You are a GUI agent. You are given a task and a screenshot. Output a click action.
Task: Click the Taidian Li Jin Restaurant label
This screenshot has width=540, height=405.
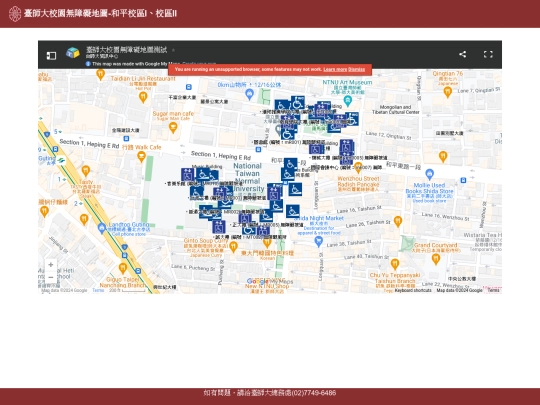coord(143,79)
